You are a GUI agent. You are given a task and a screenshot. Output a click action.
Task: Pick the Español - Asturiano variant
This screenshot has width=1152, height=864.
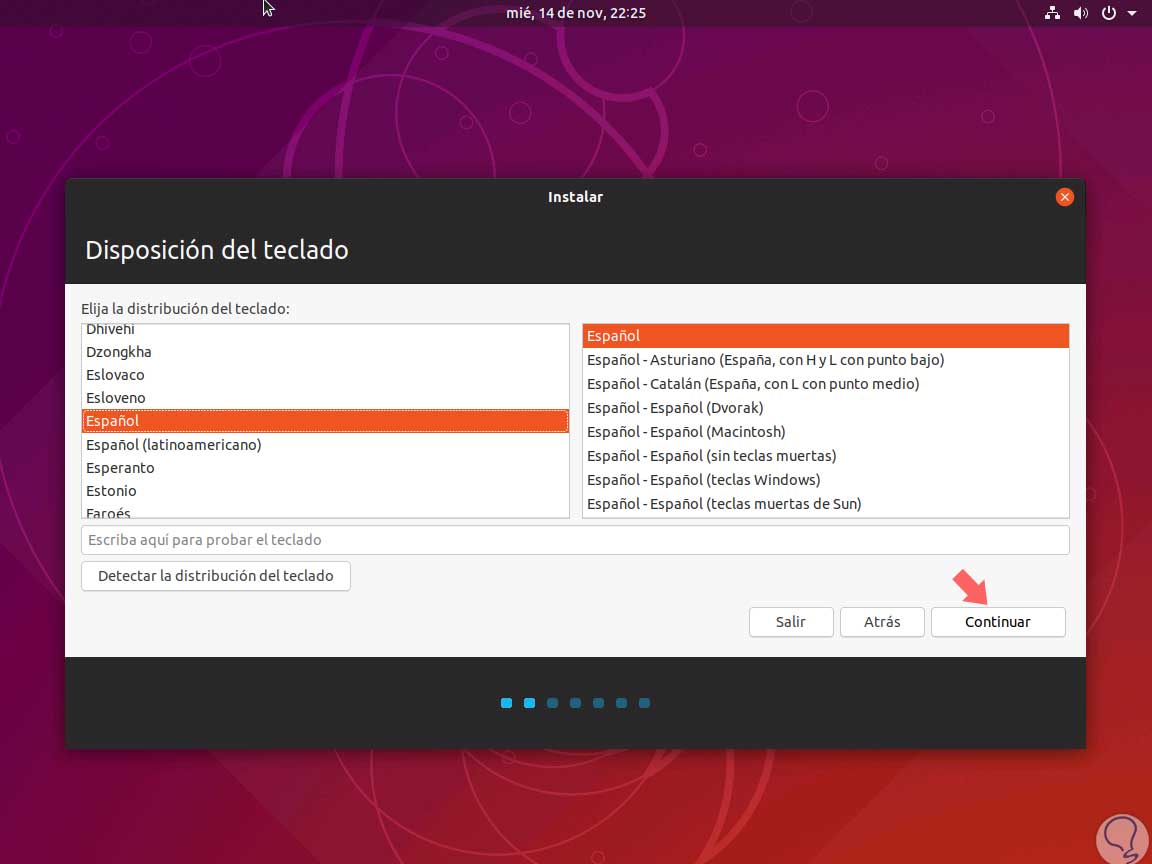(x=826, y=360)
